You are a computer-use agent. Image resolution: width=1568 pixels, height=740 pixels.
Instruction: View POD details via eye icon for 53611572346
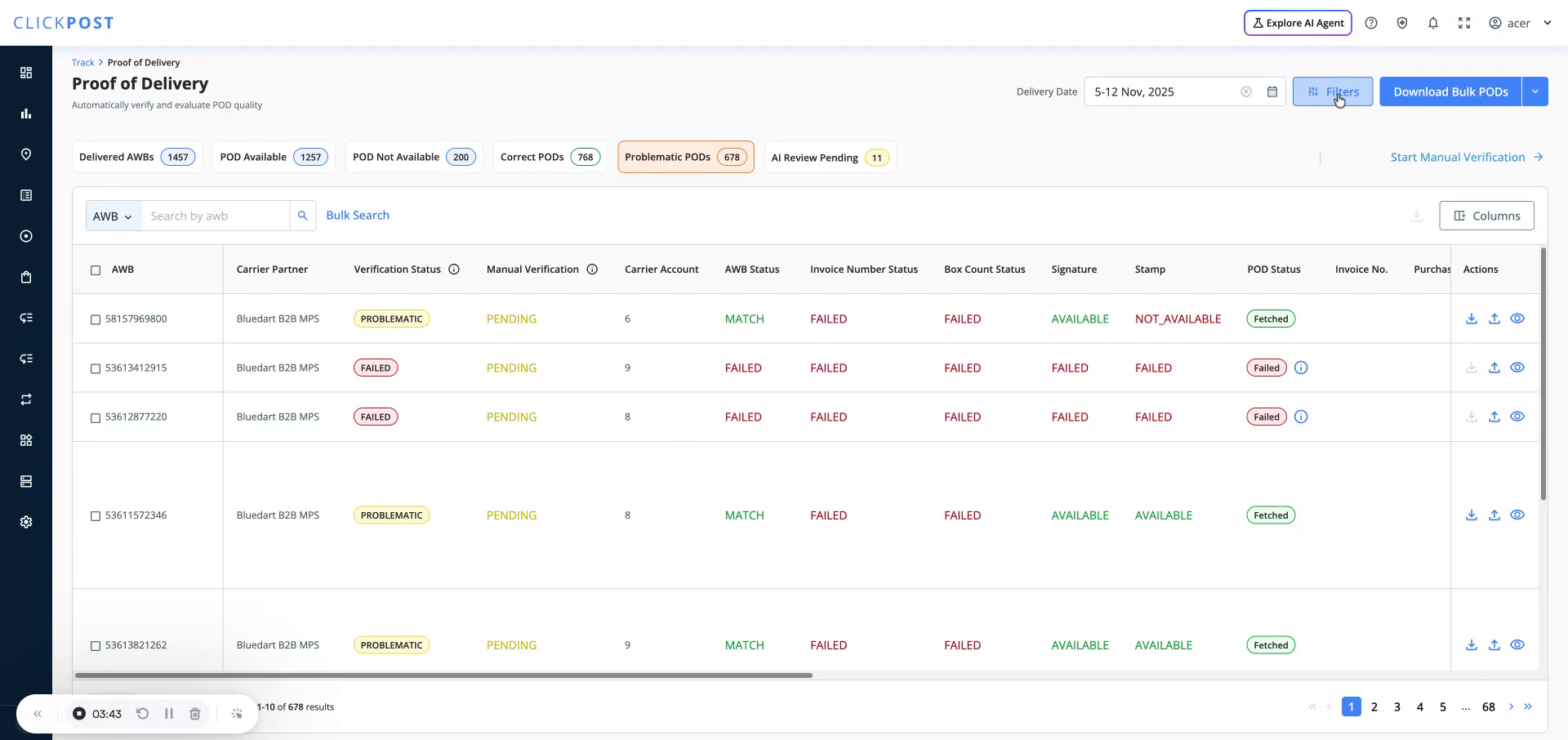1517,515
